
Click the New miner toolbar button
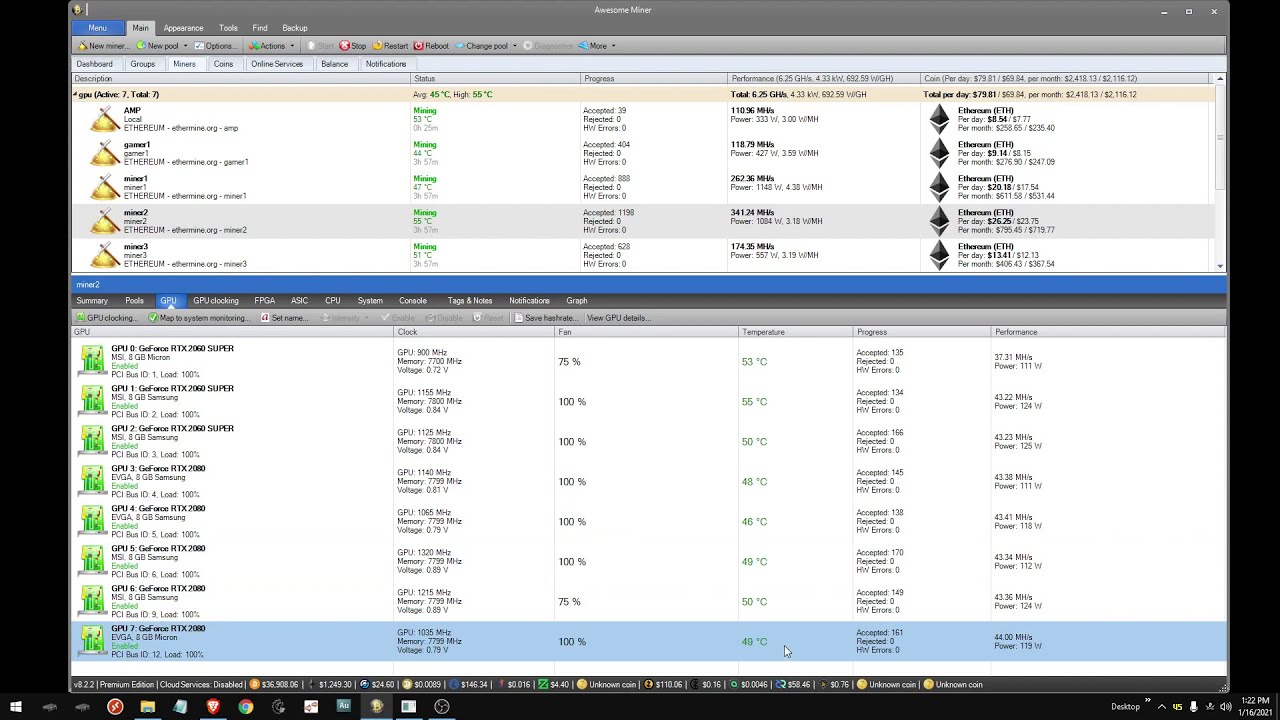(x=103, y=46)
